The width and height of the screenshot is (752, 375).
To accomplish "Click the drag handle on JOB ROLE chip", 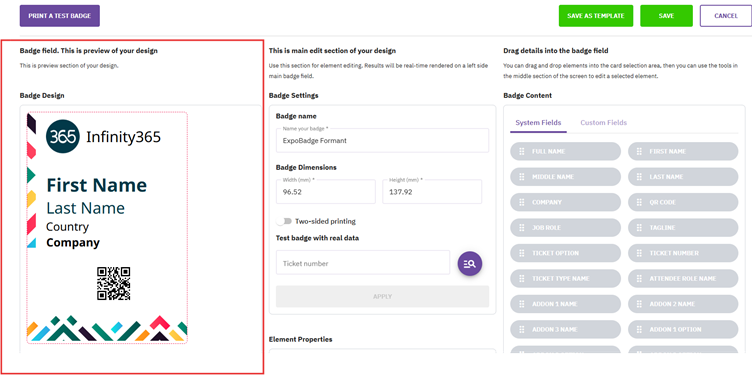I will 521,228.
